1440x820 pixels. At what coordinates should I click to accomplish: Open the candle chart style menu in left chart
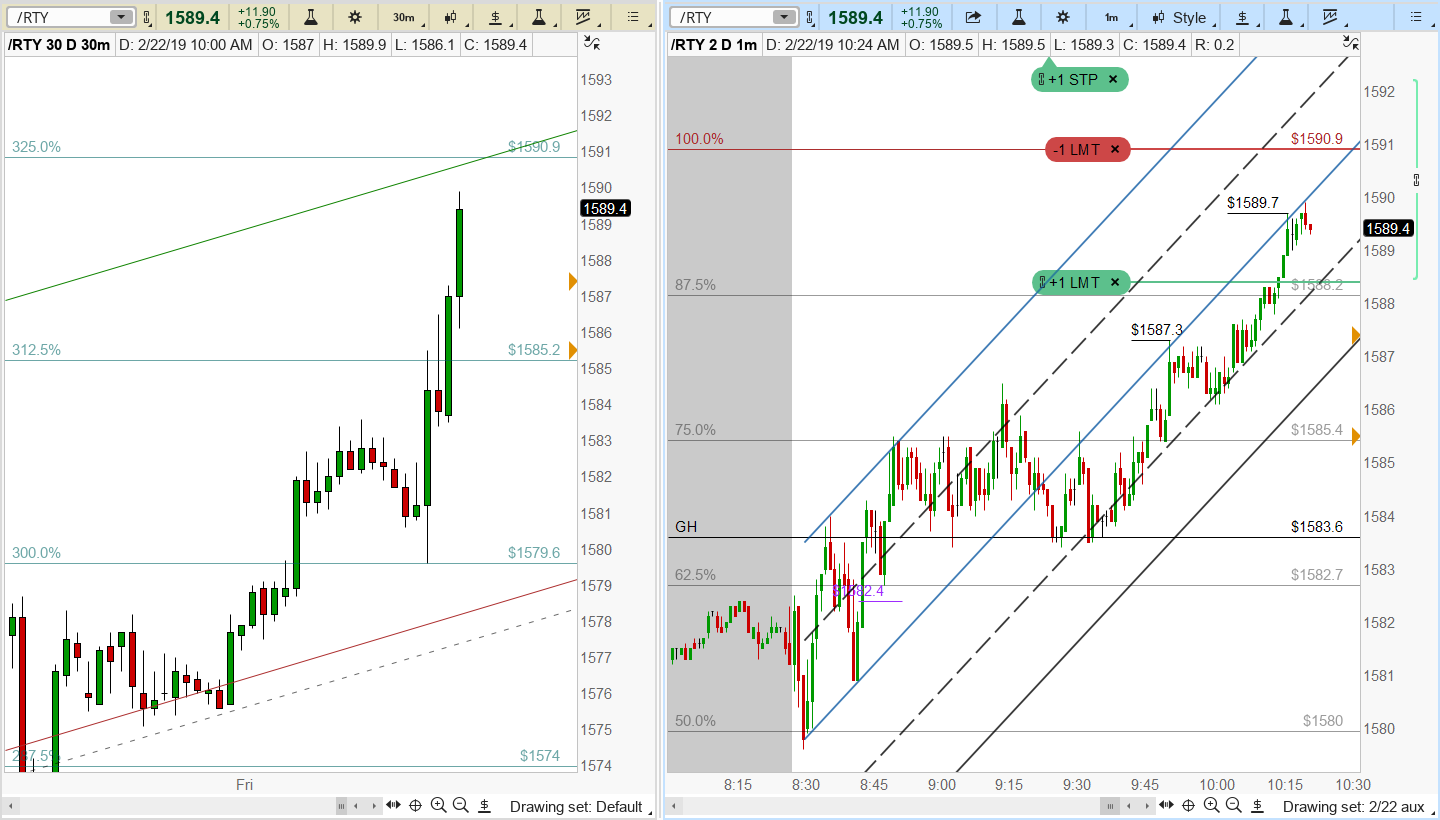click(451, 17)
